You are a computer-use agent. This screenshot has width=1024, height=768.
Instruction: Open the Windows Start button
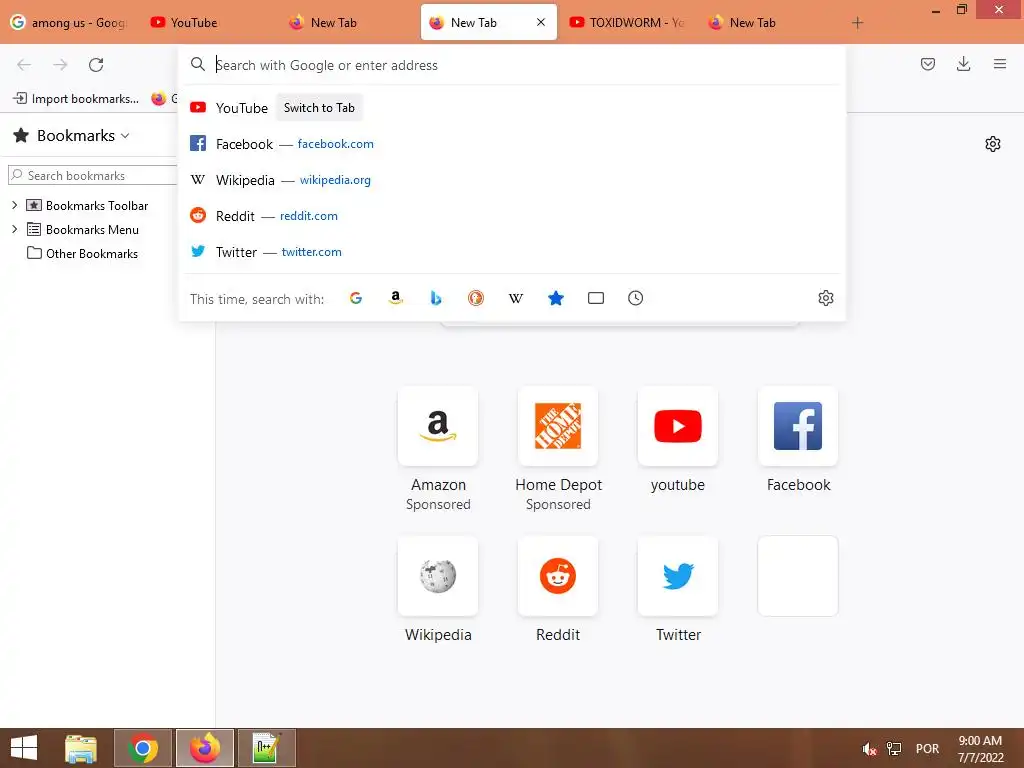click(x=24, y=748)
